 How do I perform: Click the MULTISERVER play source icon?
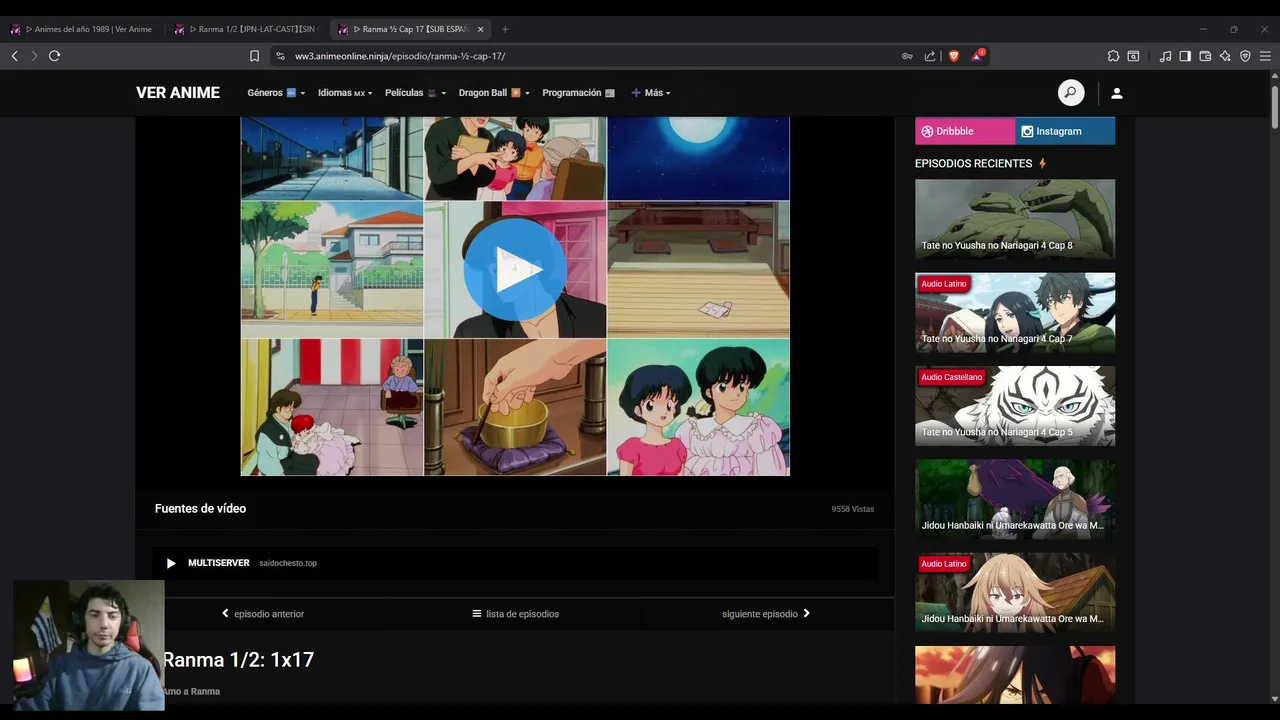coord(171,563)
